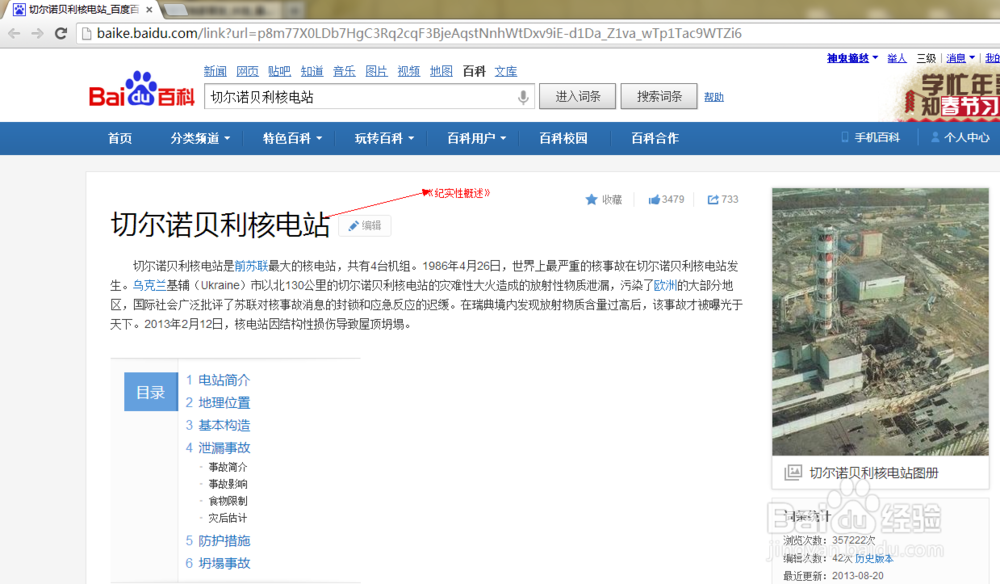Jump to subsection 灾后估计
Image resolution: width=1000 pixels, height=584 pixels.
228,518
